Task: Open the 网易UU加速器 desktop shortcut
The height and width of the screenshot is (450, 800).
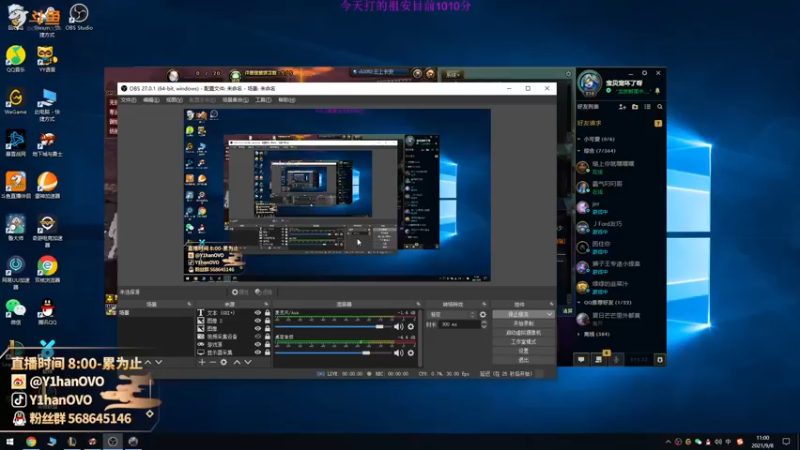Action: pos(16,272)
